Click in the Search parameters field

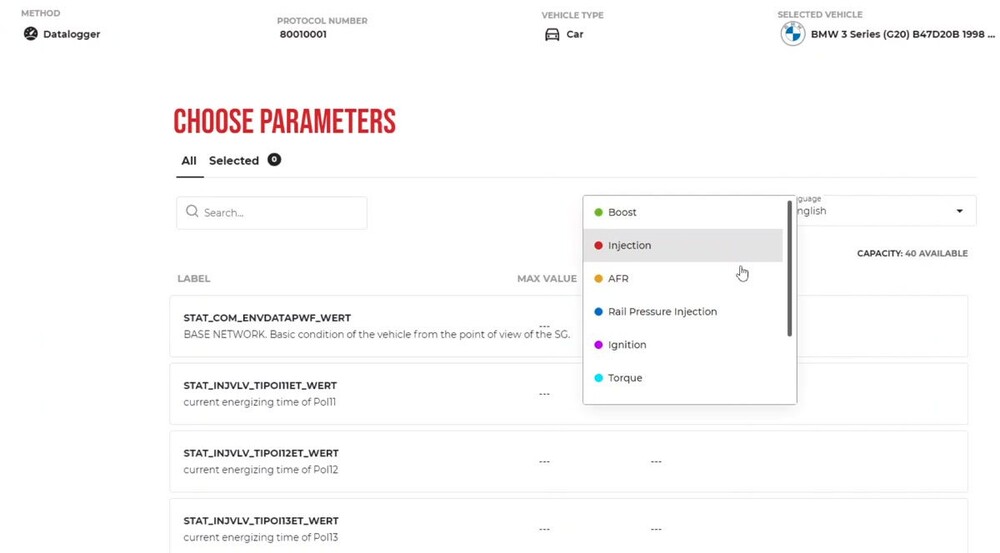point(280,213)
